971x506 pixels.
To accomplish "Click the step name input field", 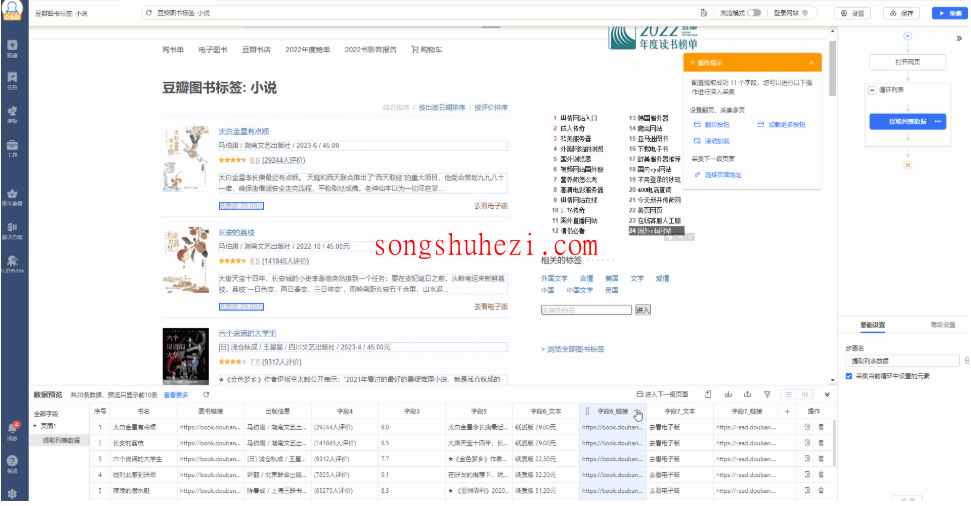I will tap(902, 360).
